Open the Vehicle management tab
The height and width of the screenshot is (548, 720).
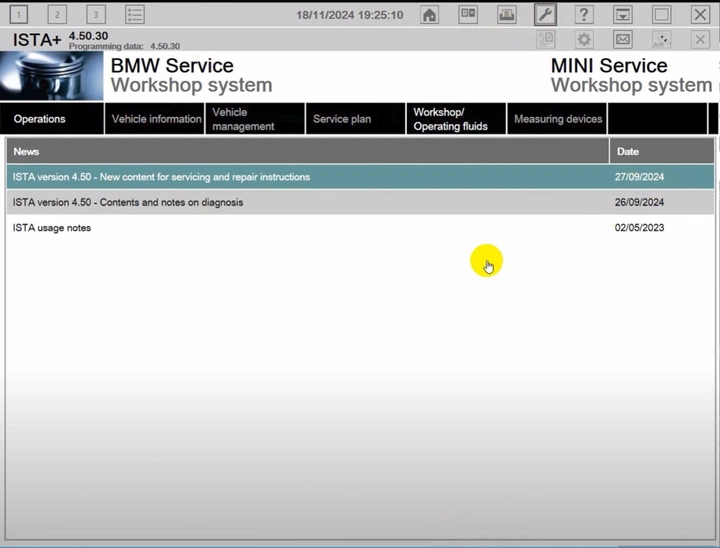tap(255, 119)
